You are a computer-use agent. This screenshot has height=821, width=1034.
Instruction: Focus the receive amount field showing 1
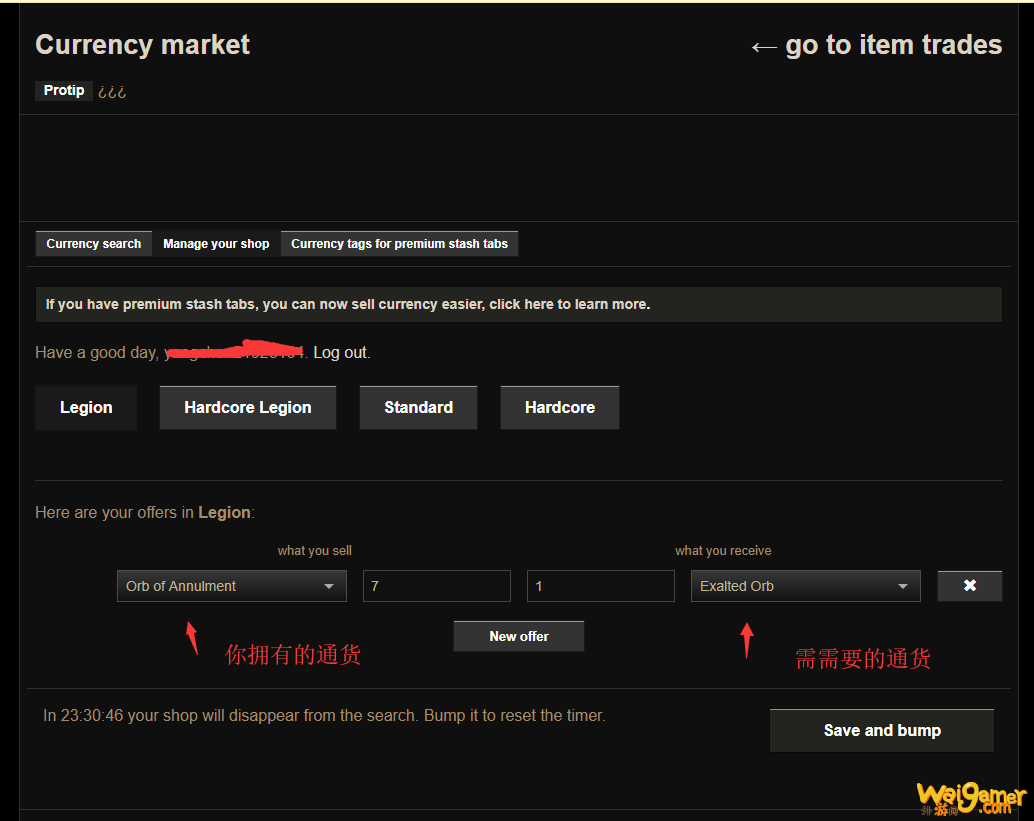601,586
